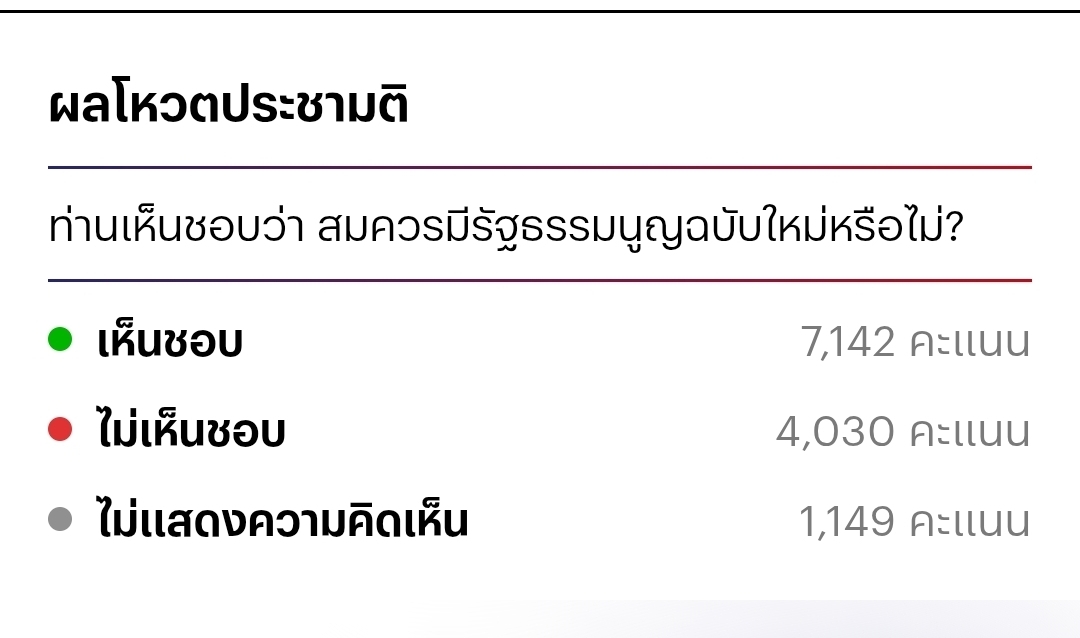
Task: Click the green dot beside เห็นชอบ
Action: pyautogui.click(x=60, y=341)
